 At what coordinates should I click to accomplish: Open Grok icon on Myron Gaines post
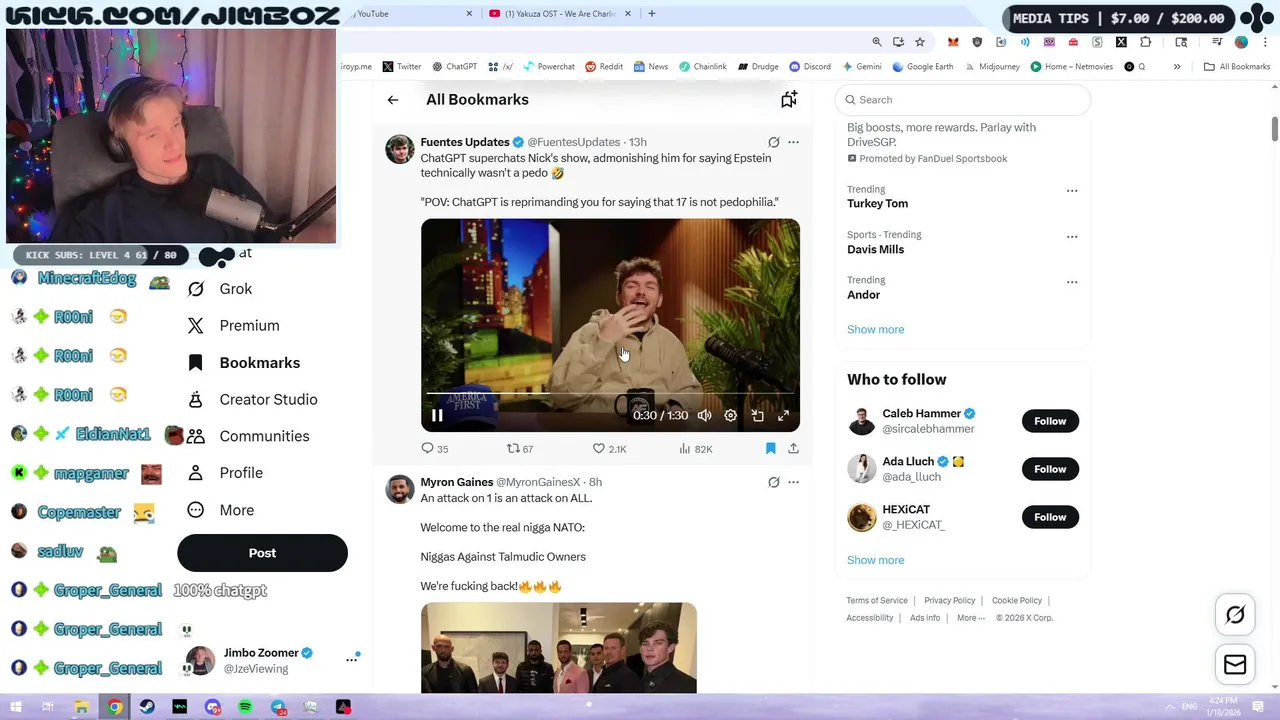pos(773,482)
